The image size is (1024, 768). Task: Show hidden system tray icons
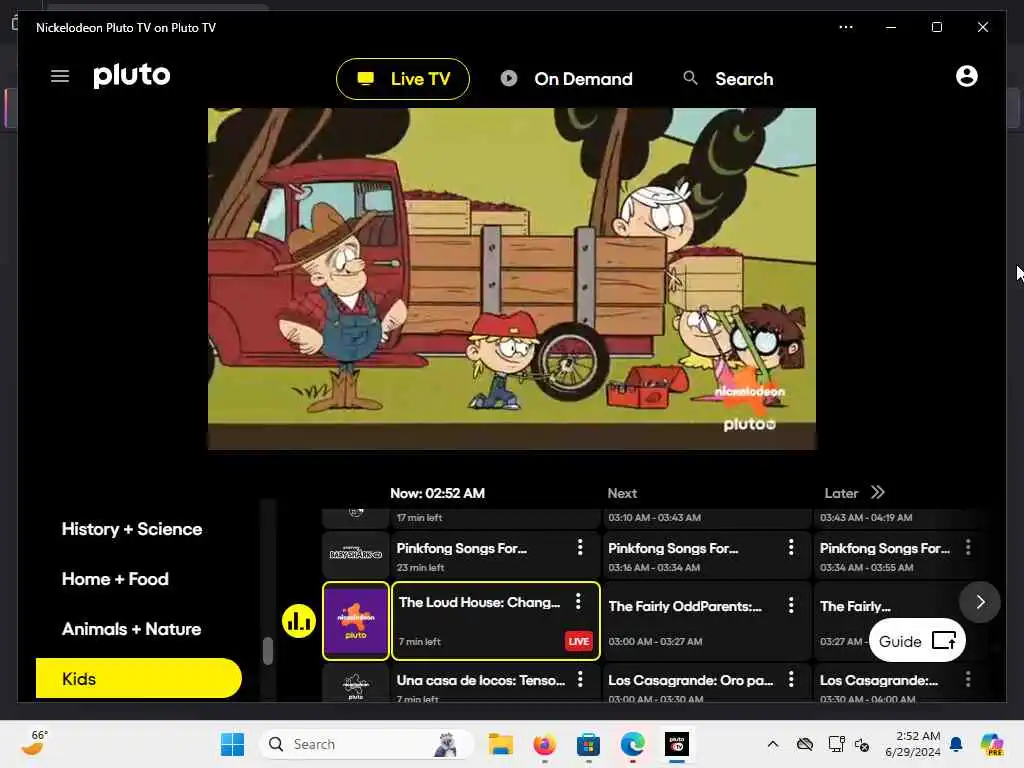click(773, 744)
